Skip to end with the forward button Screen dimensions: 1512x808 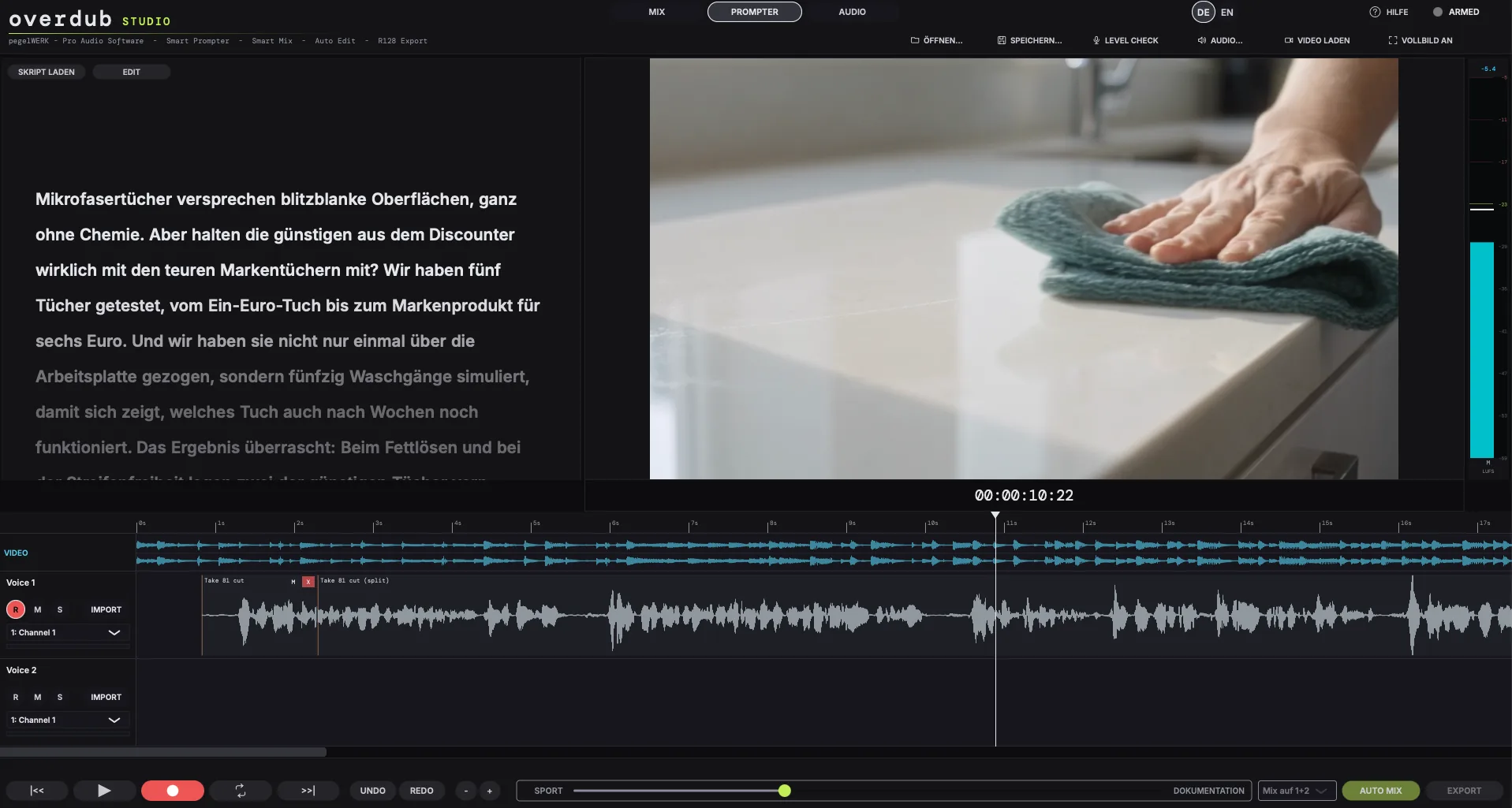click(308, 791)
